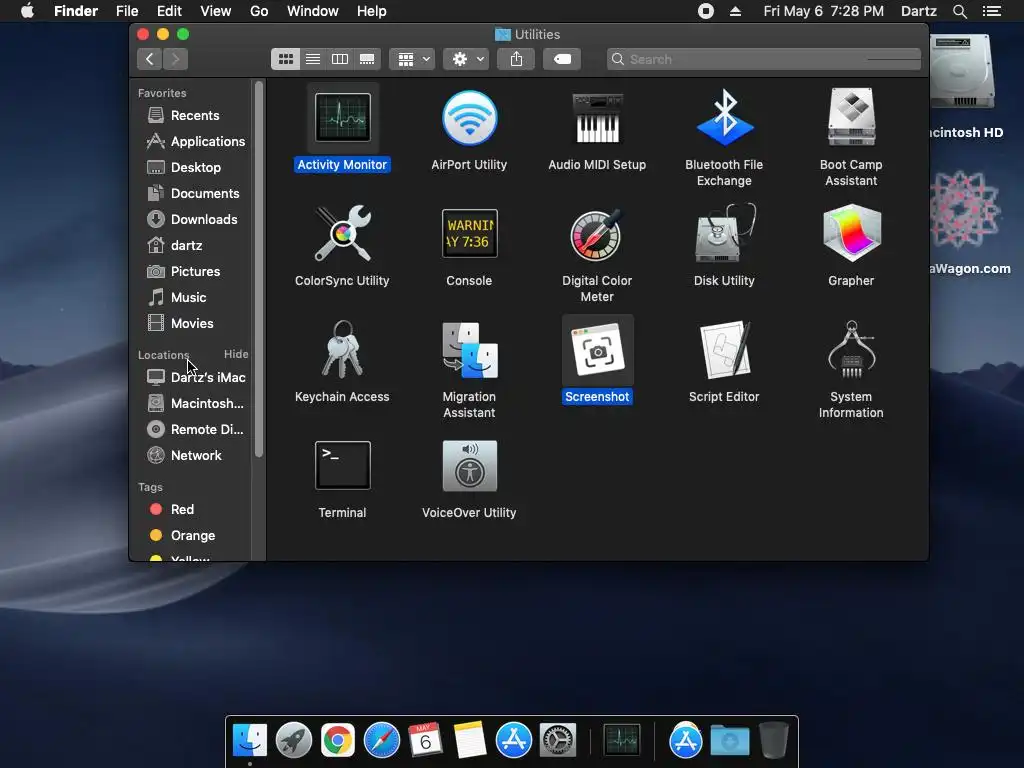Screen dimensions: 1024x768
Task: Select Migration Assistant icon
Action: coord(470,350)
